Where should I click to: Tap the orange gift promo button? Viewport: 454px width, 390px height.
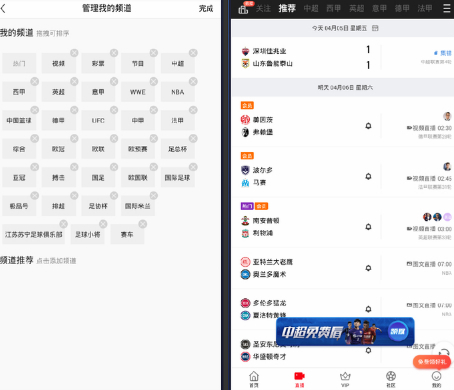point(432,362)
